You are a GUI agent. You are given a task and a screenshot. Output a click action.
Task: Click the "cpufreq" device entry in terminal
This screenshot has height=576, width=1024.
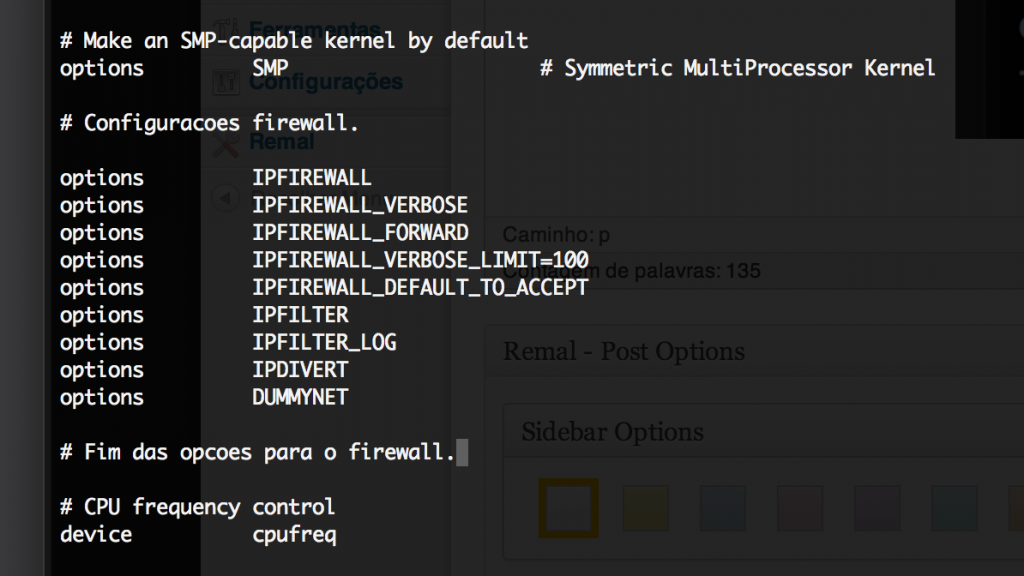[295, 535]
